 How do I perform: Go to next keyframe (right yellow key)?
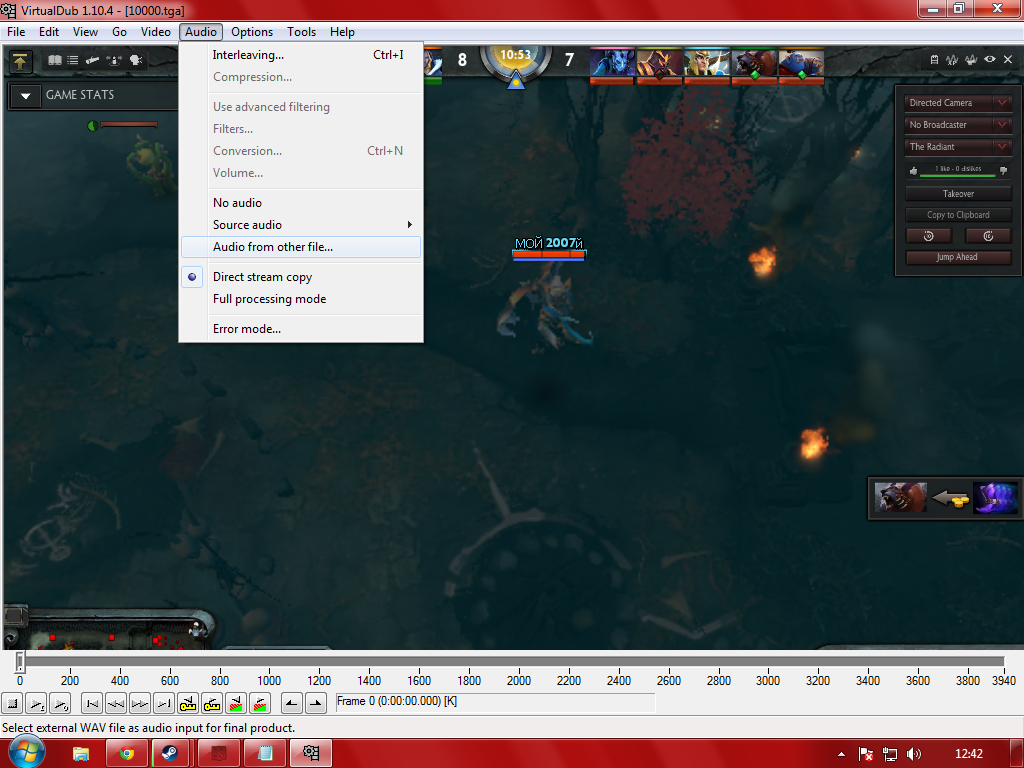tap(212, 703)
